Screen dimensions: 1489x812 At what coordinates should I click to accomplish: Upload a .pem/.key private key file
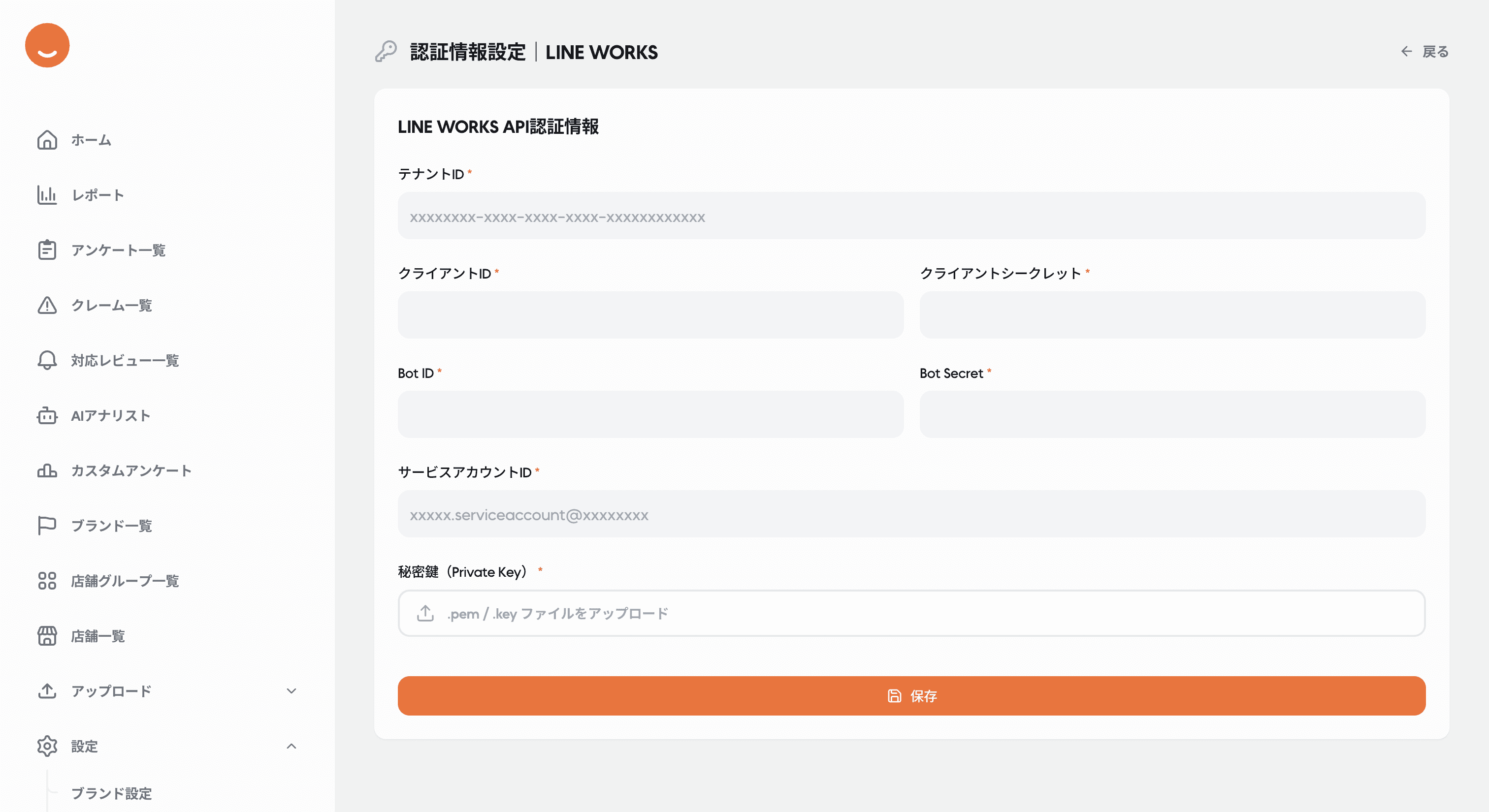[911, 613]
